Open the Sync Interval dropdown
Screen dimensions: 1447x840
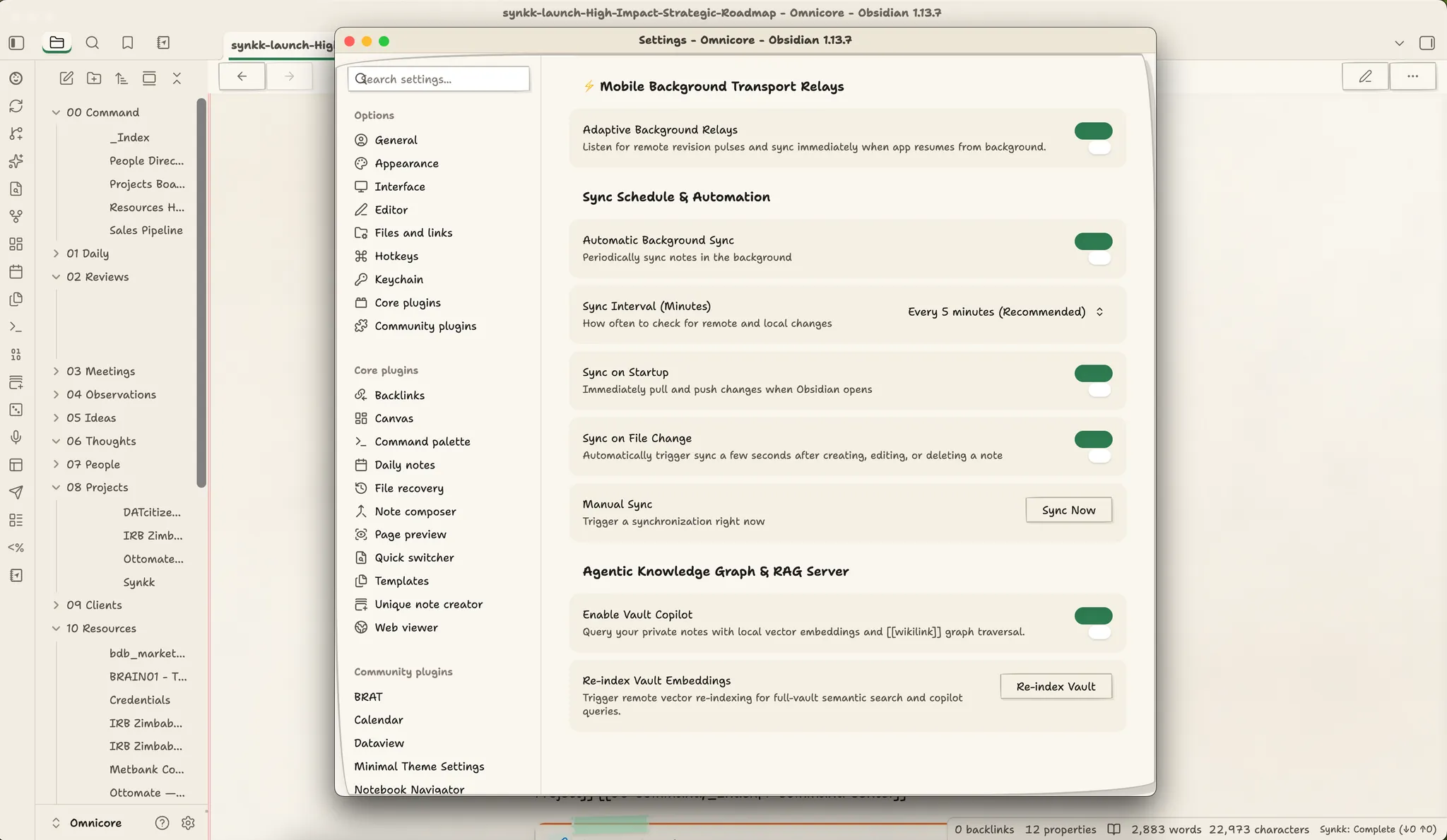click(1005, 312)
